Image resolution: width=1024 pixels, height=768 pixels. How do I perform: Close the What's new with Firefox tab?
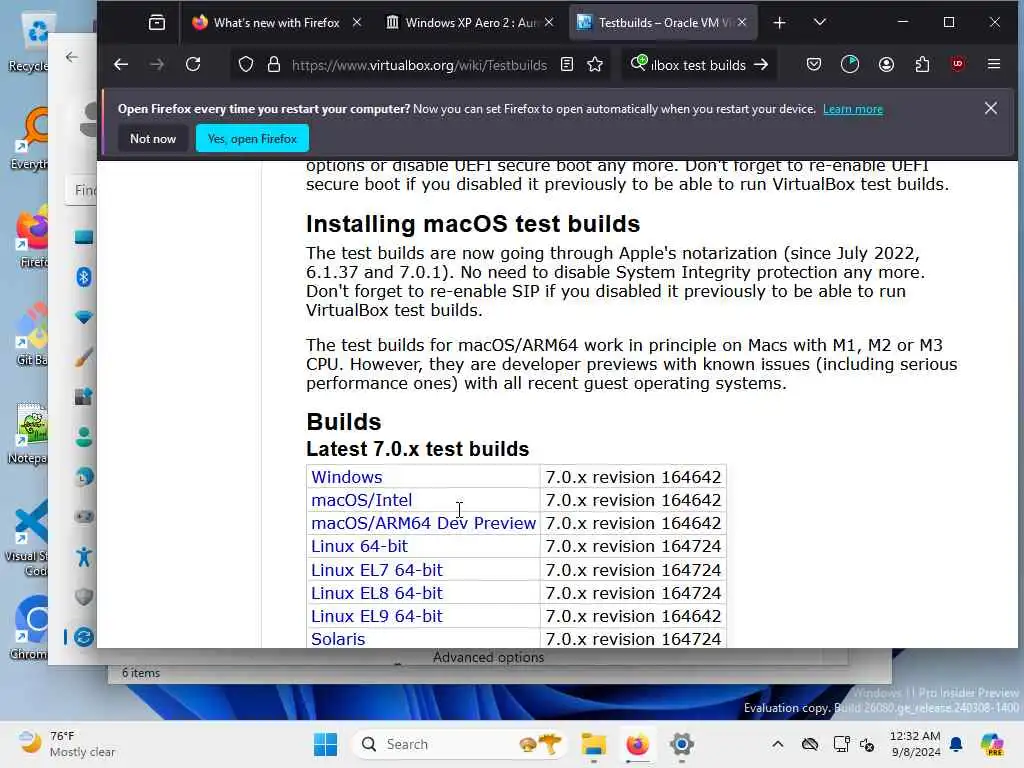click(x=357, y=23)
